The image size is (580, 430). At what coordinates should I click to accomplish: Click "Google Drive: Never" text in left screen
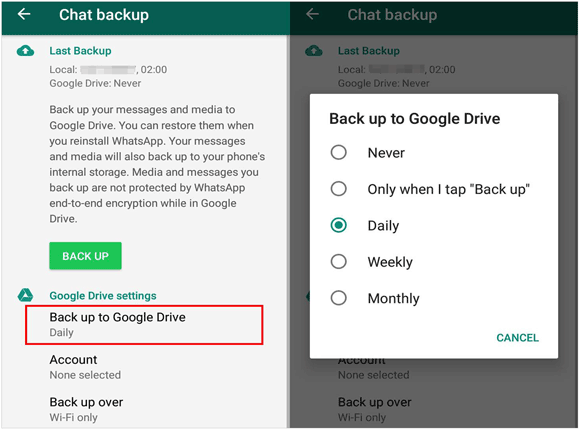click(95, 83)
